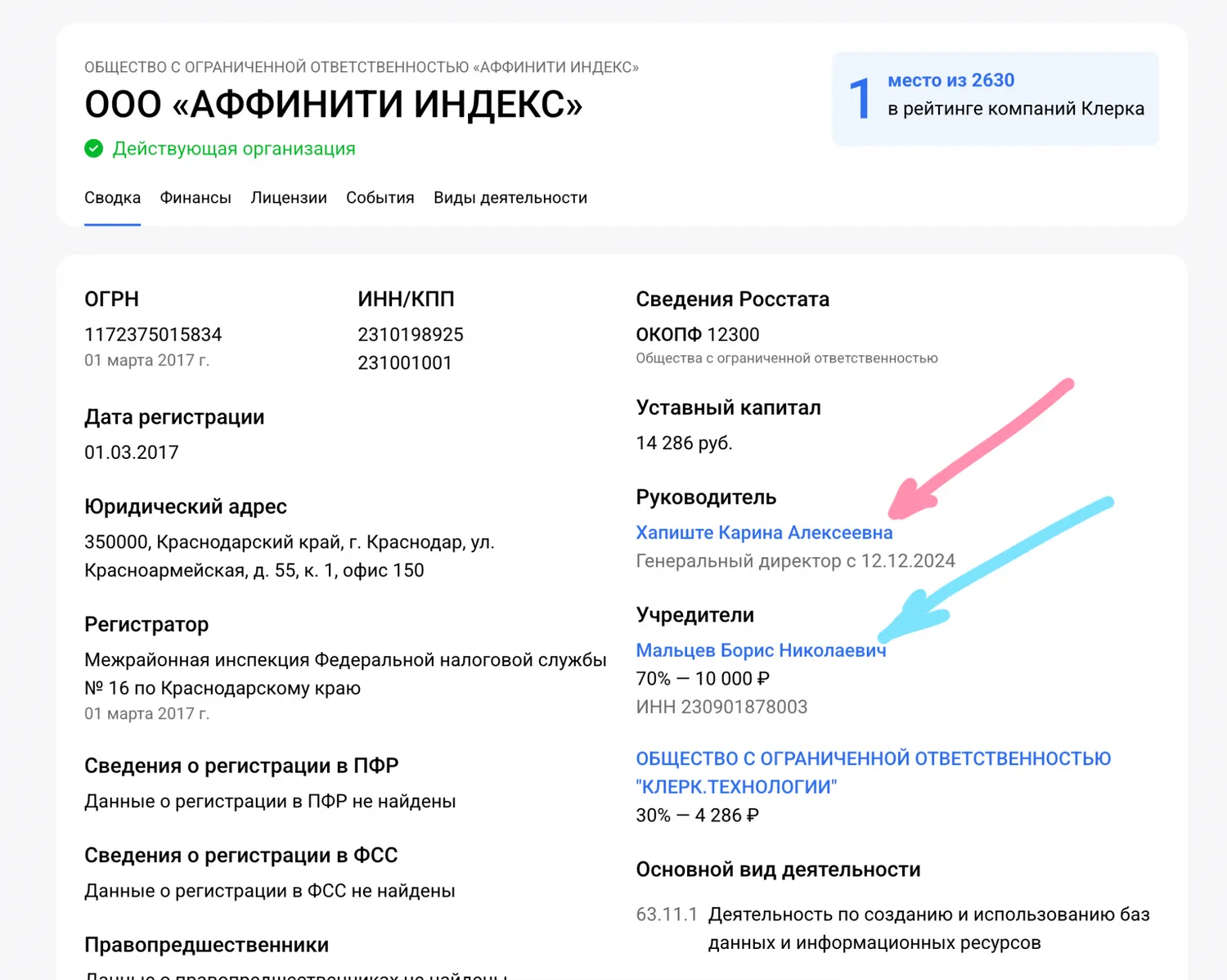Click the 30% — 4 286 ₽ share
Viewport: 1227px width, 980px height.
pyautogui.click(x=697, y=816)
